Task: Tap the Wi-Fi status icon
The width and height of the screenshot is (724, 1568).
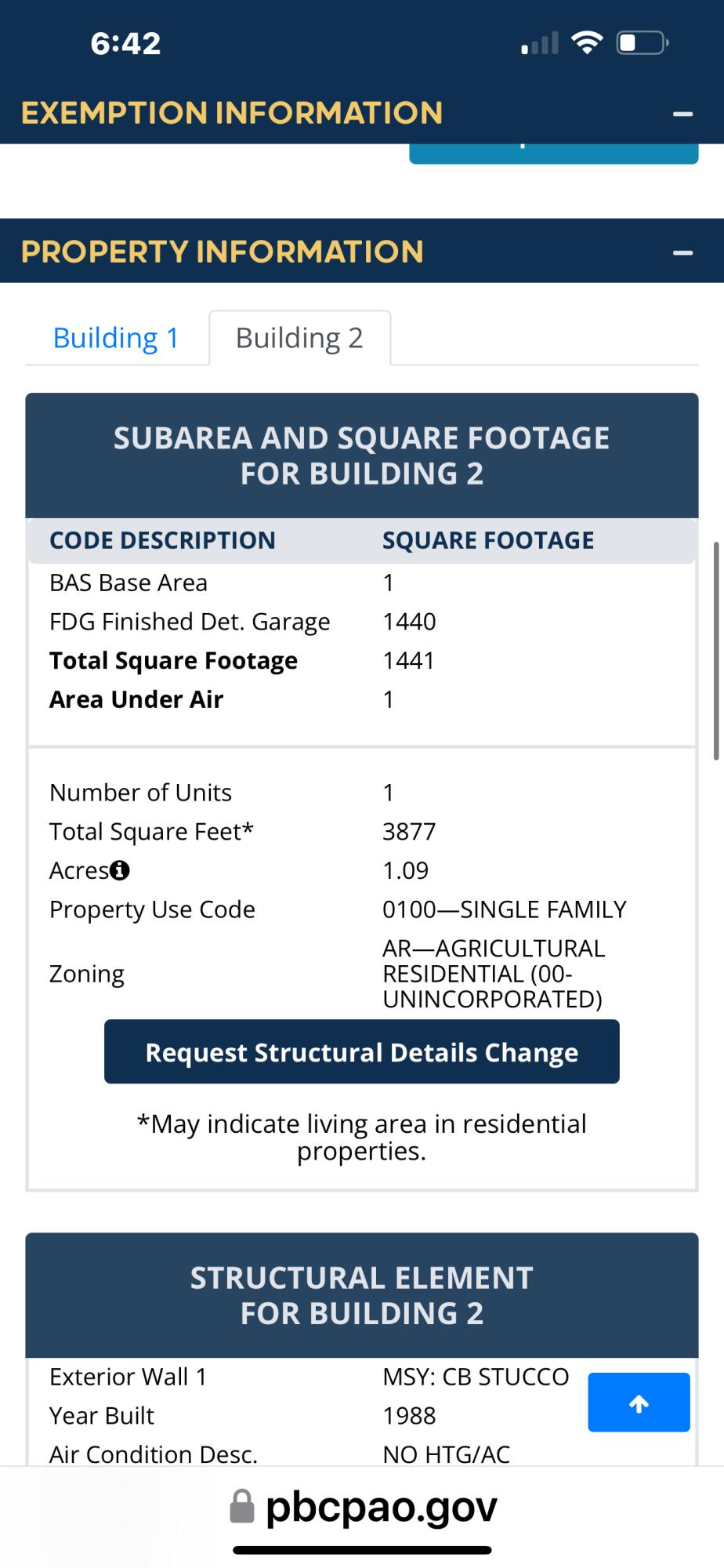Action: [587, 42]
